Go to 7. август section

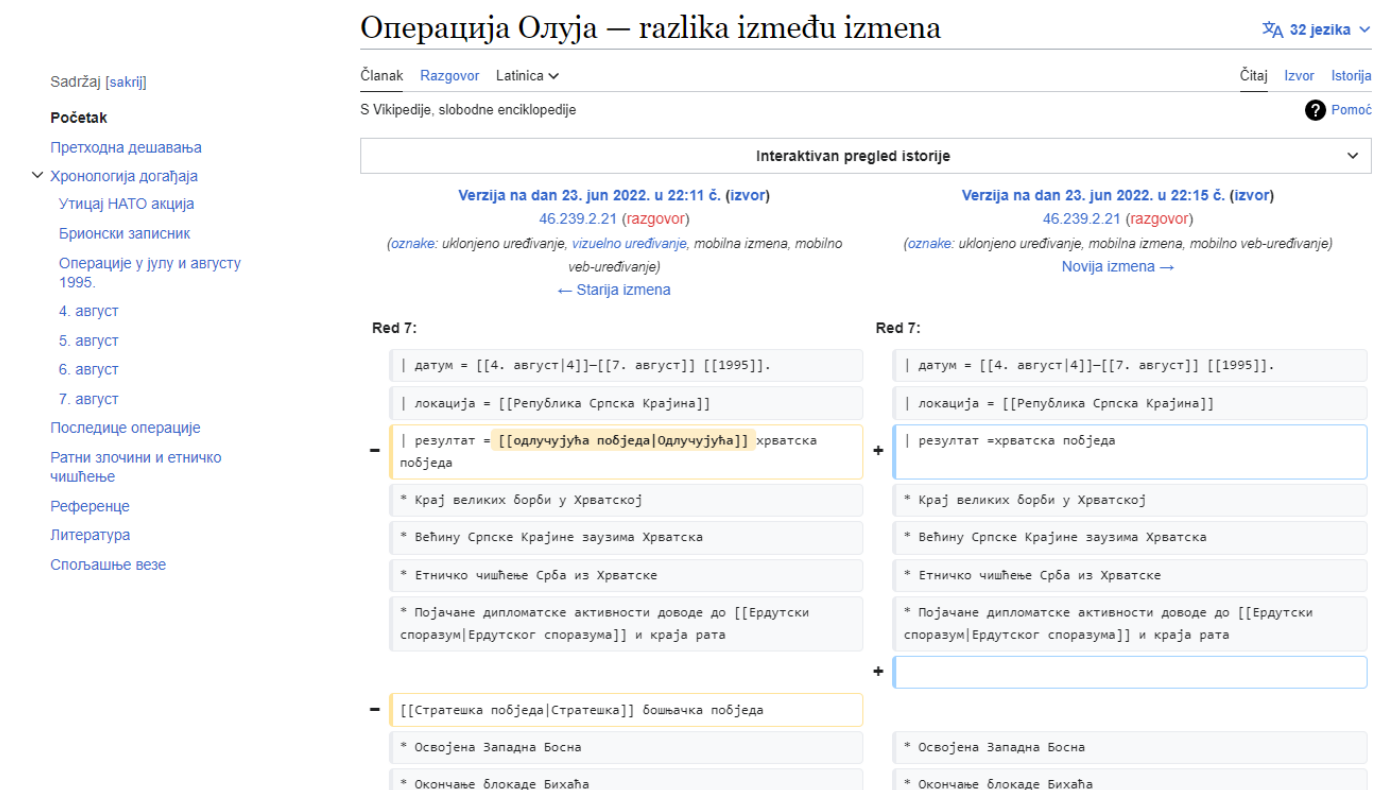point(88,399)
